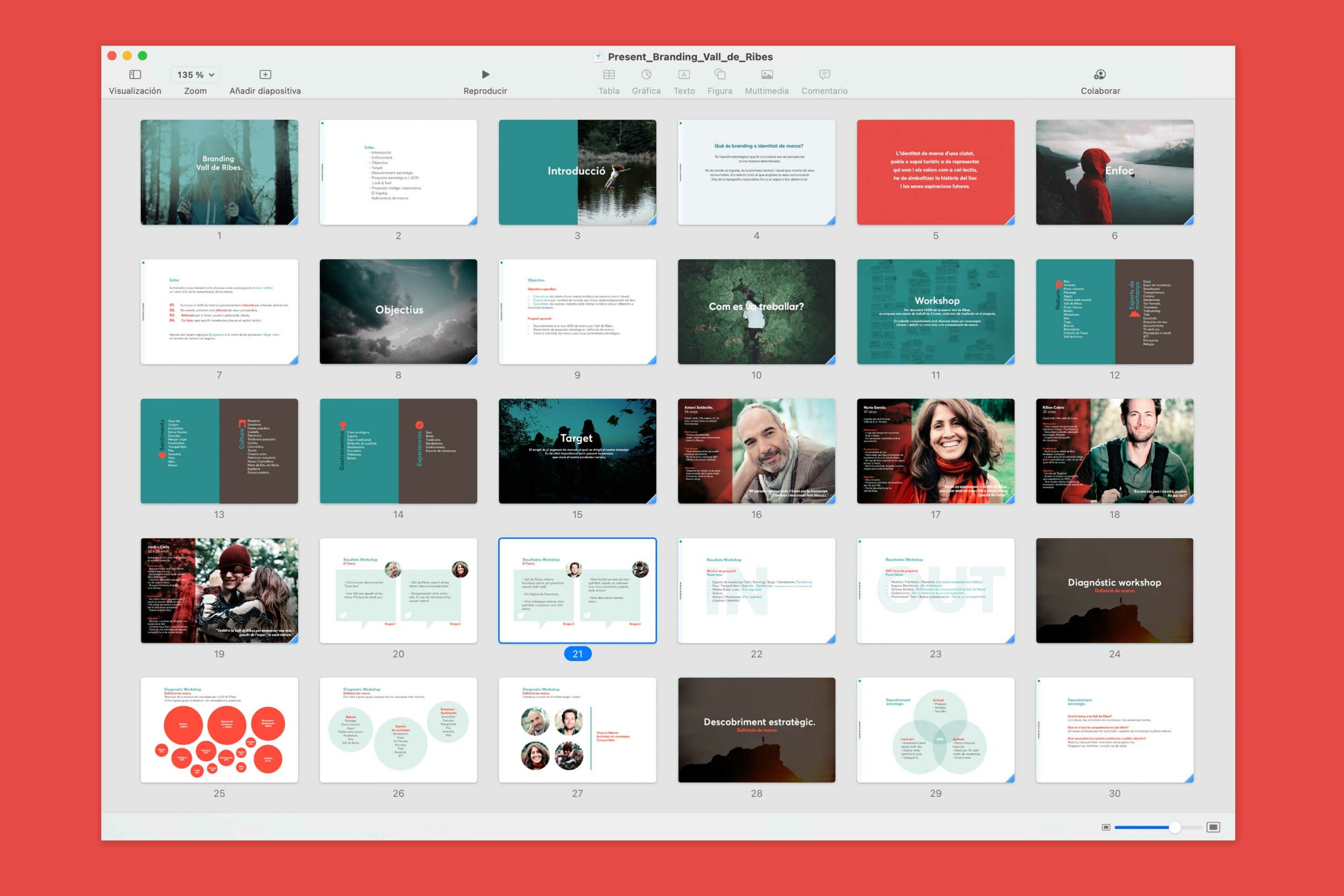Click the small thumbnails size icon
Viewport: 1344px width, 896px height.
pos(1106,827)
